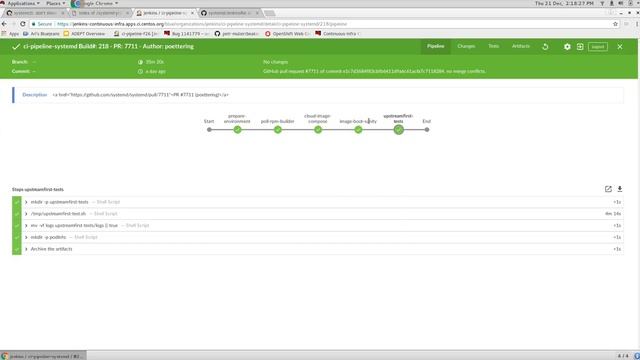Click the network icon in the system tray
The height and width of the screenshot is (360, 640).
point(602,3)
